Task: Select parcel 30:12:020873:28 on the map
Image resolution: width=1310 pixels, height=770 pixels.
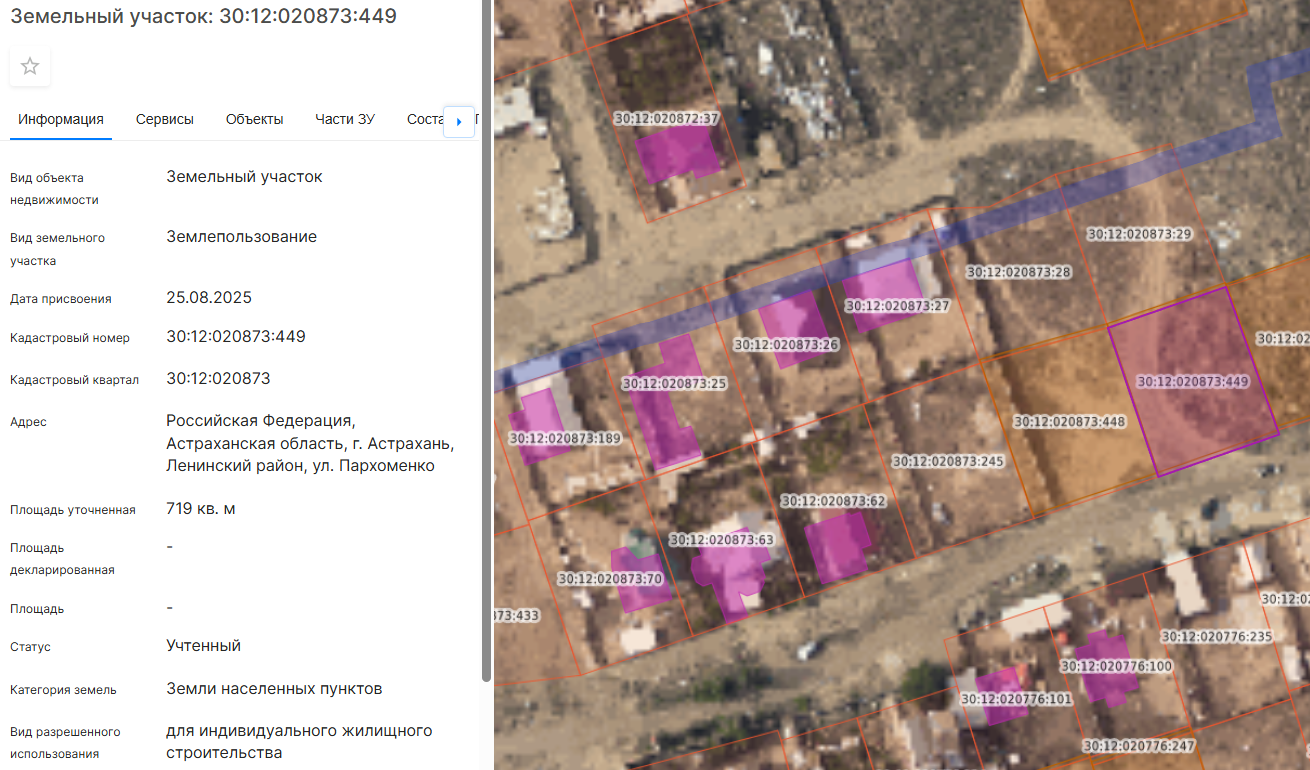Action: pyautogui.click(x=1018, y=272)
